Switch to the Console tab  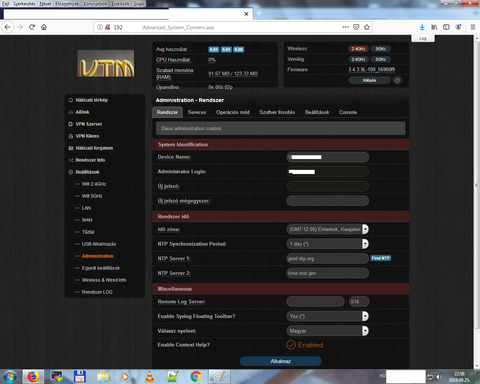coord(348,112)
